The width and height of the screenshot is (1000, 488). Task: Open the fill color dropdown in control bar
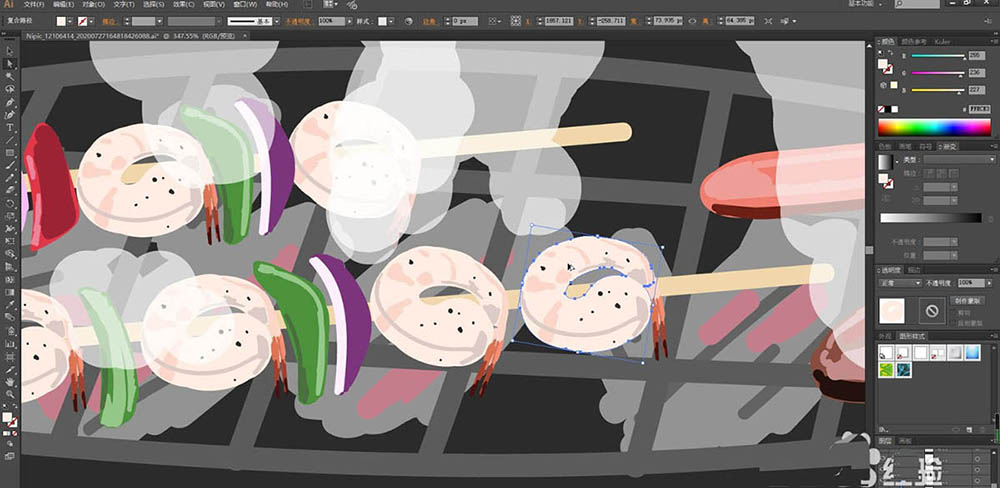(x=71, y=21)
